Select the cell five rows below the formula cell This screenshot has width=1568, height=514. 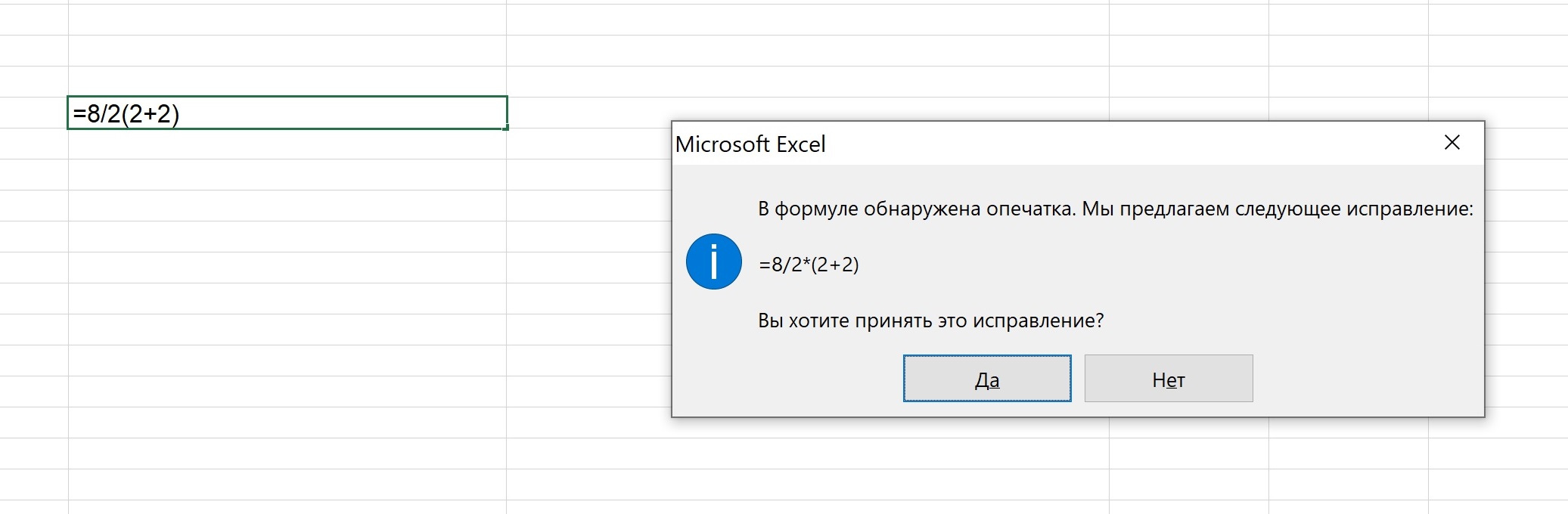point(287,268)
